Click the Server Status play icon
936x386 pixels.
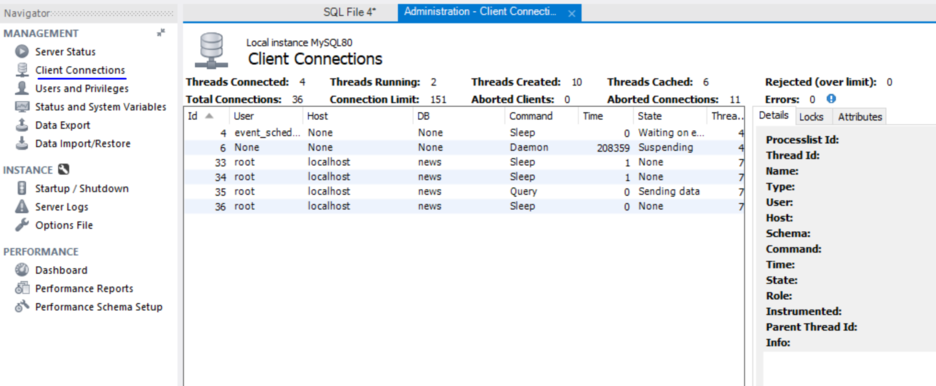(x=22, y=52)
